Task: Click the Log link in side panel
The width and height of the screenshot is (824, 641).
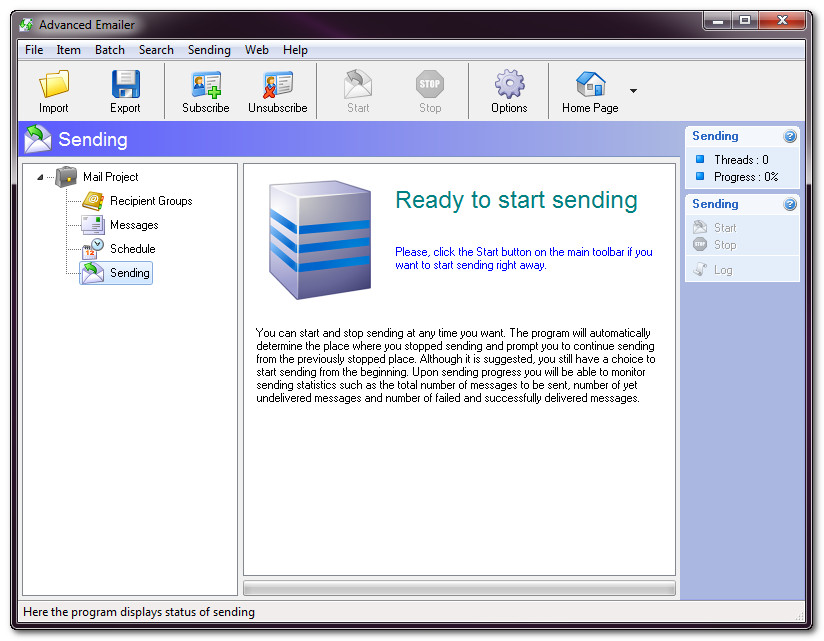Action: click(x=723, y=270)
